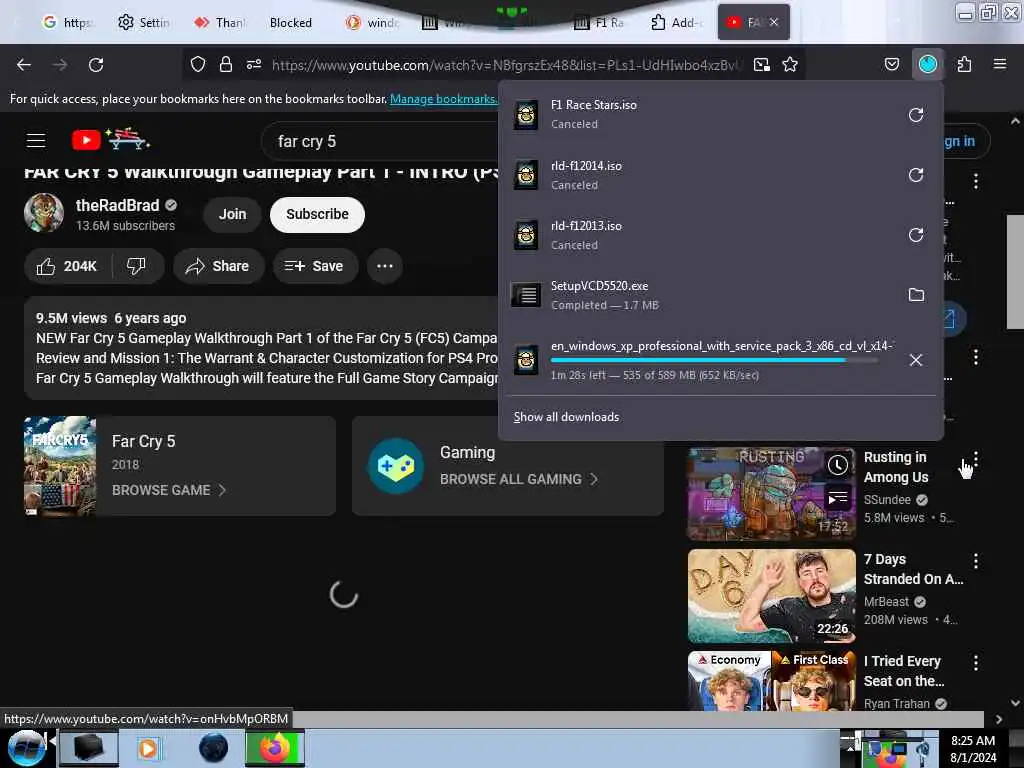This screenshot has height=768, width=1024.
Task: Switch to the F1 Ra browser tab
Action: 600,22
